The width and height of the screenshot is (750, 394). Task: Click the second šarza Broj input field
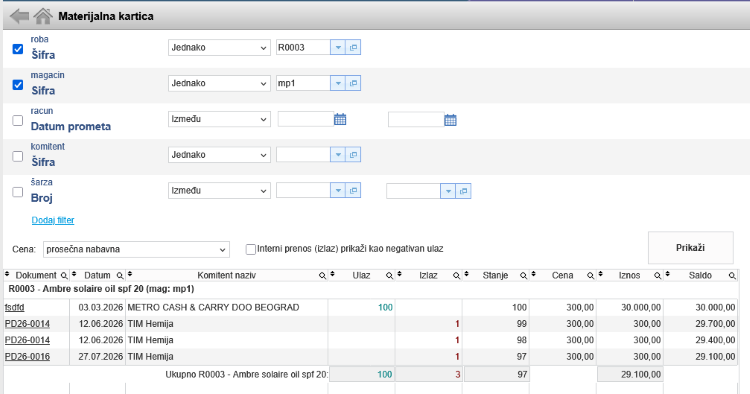coord(413,191)
